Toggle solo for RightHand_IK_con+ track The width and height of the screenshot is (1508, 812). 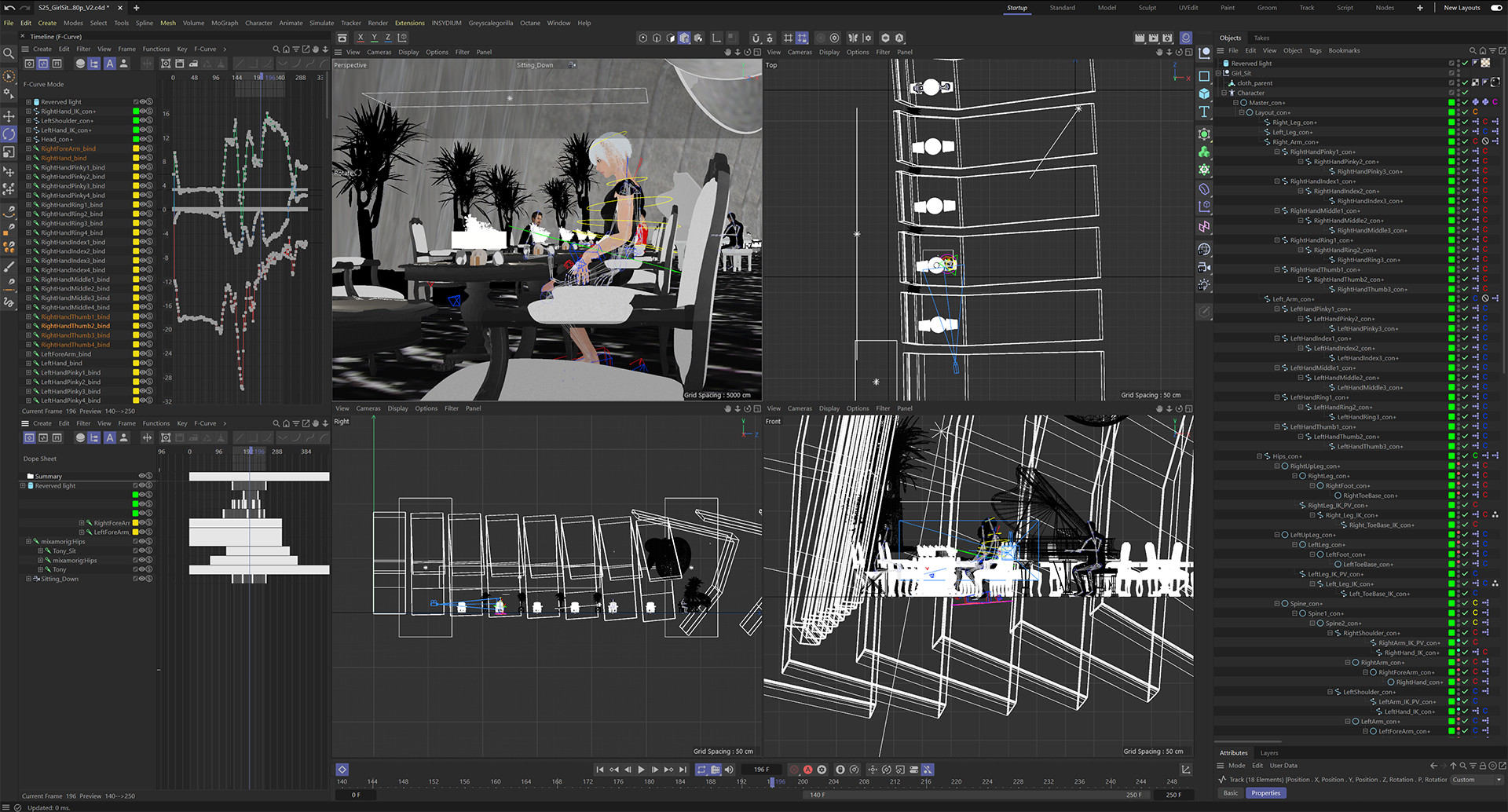[x=149, y=112]
